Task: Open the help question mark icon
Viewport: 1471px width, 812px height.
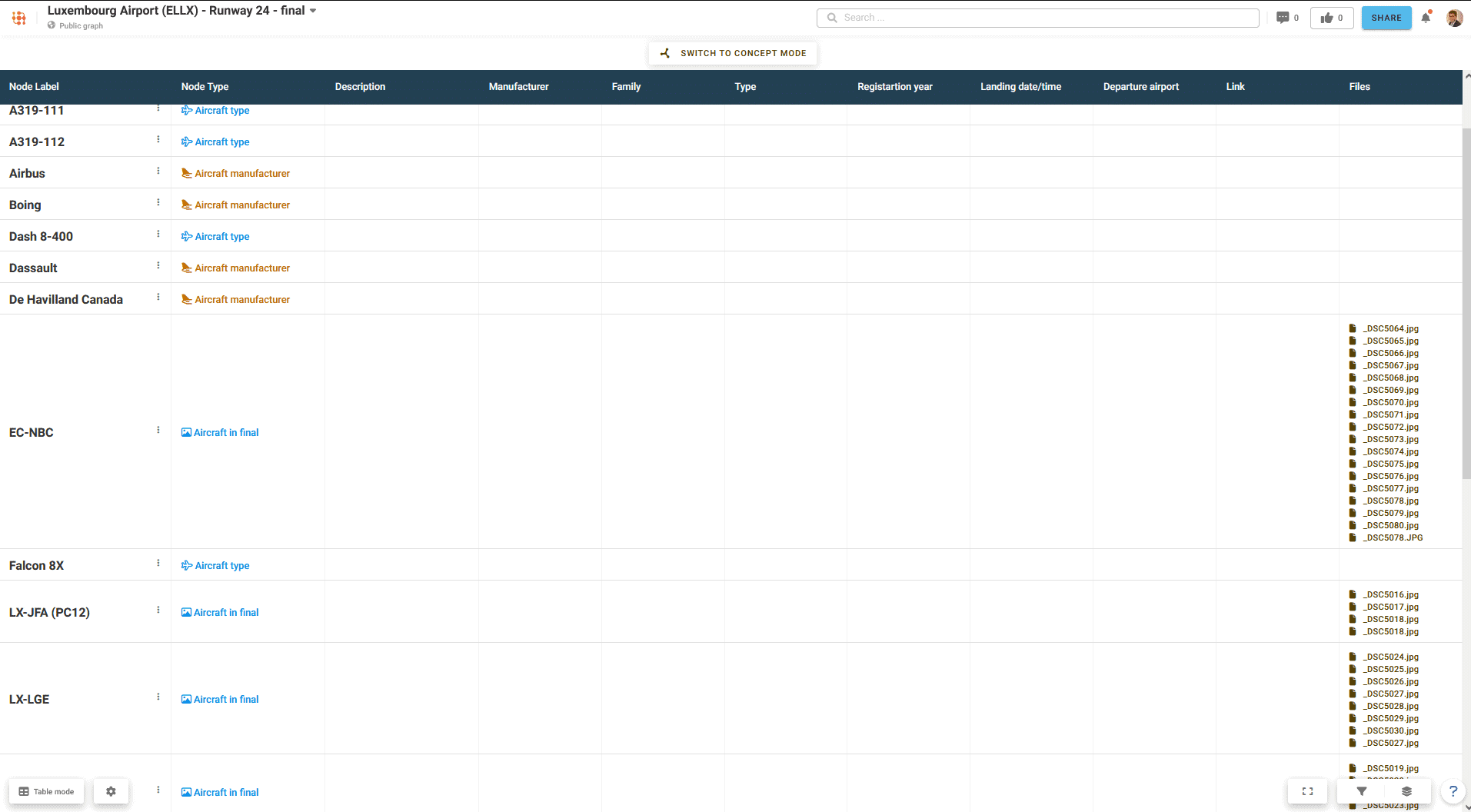Action: click(1453, 791)
